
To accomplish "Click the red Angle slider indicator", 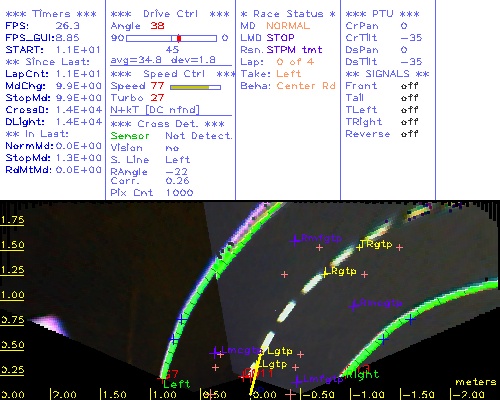I will pyautogui.click(x=179, y=38).
